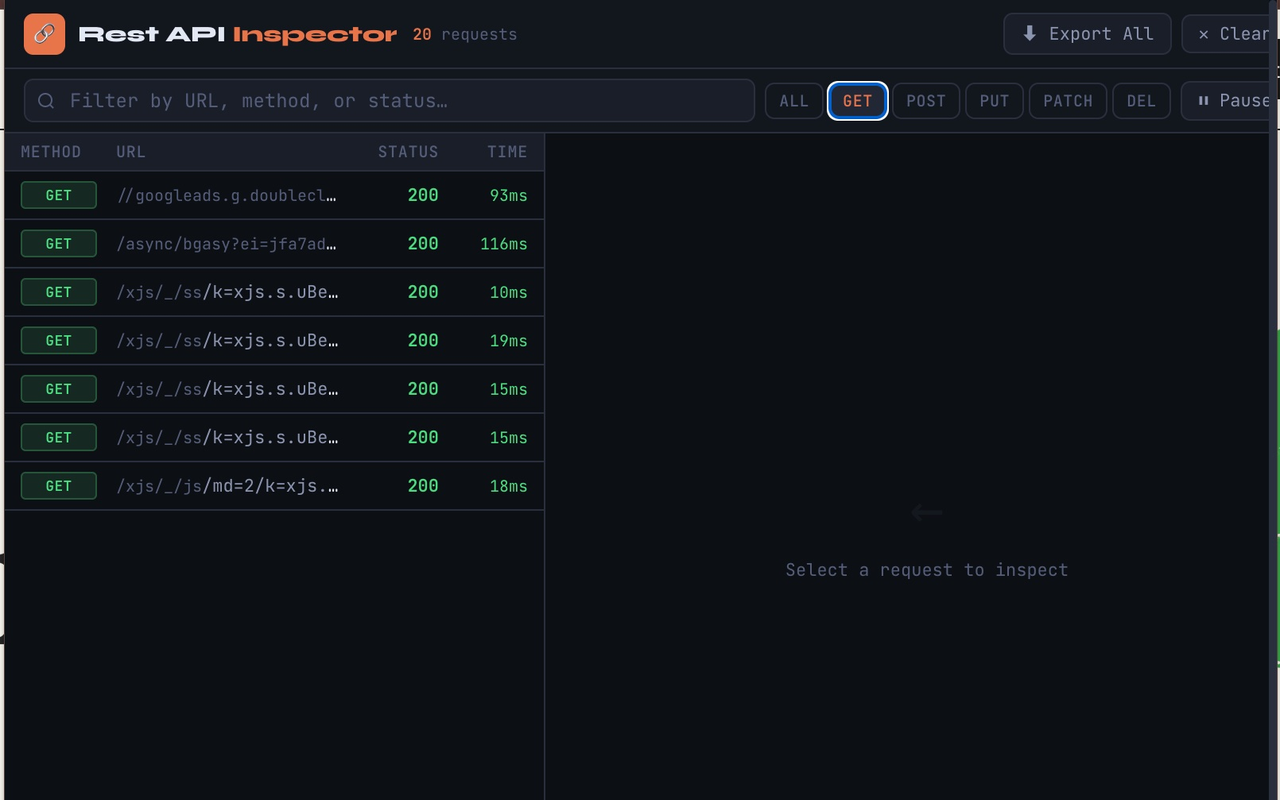The width and height of the screenshot is (1280, 800).
Task: Click status 200 in the 10ms row
Action: click(x=423, y=292)
